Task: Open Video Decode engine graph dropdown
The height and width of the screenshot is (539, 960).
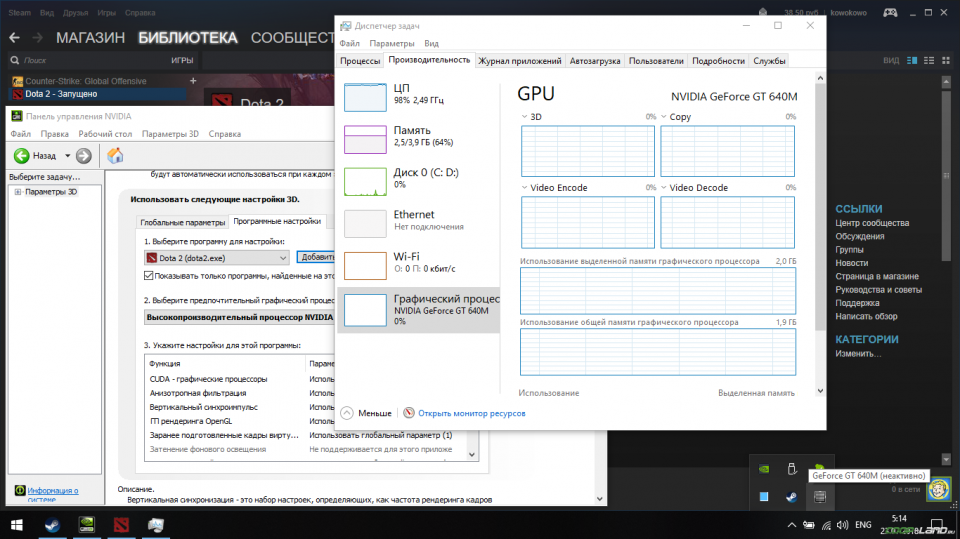Action: pos(664,188)
